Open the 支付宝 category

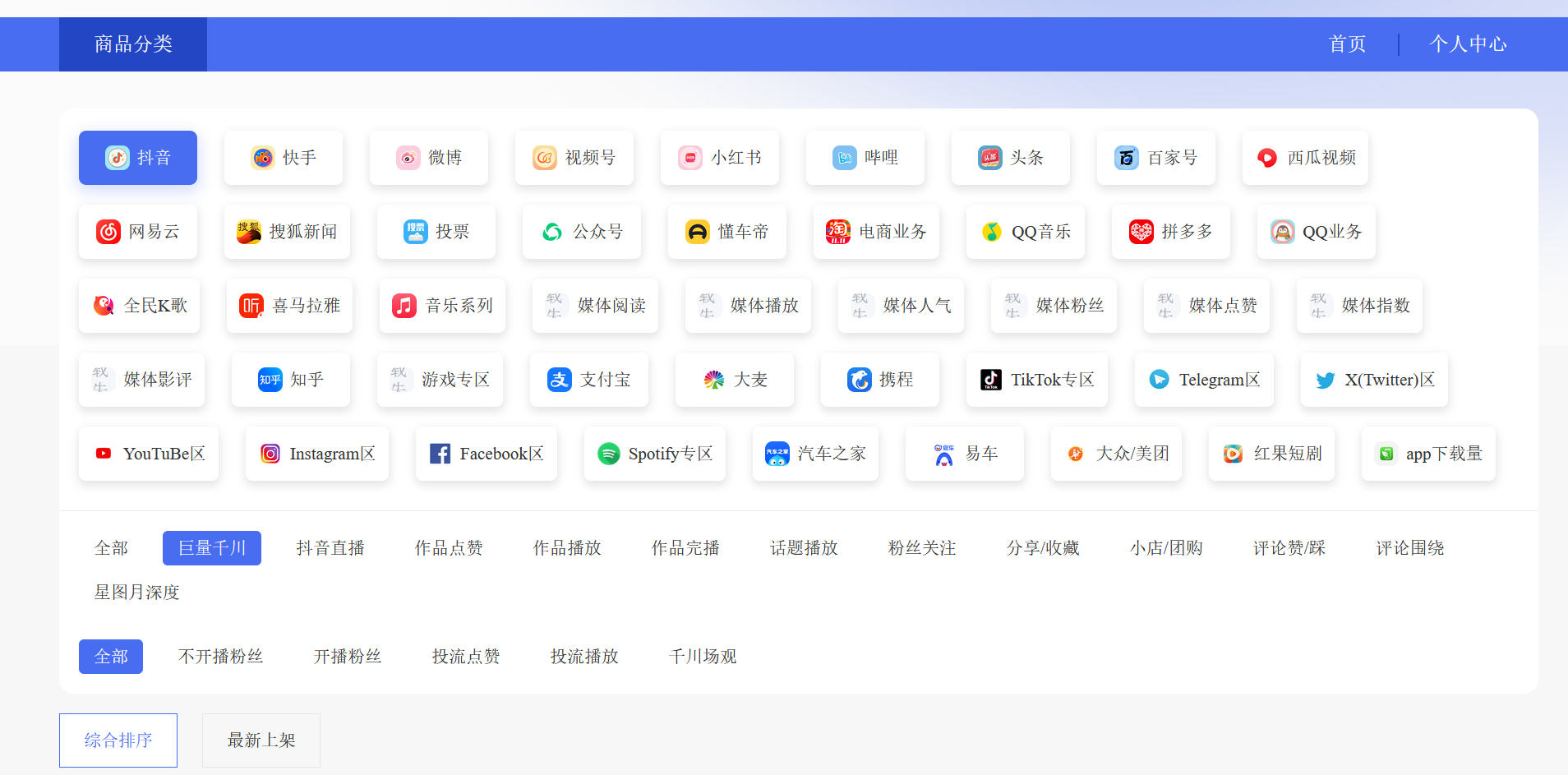[x=588, y=380]
